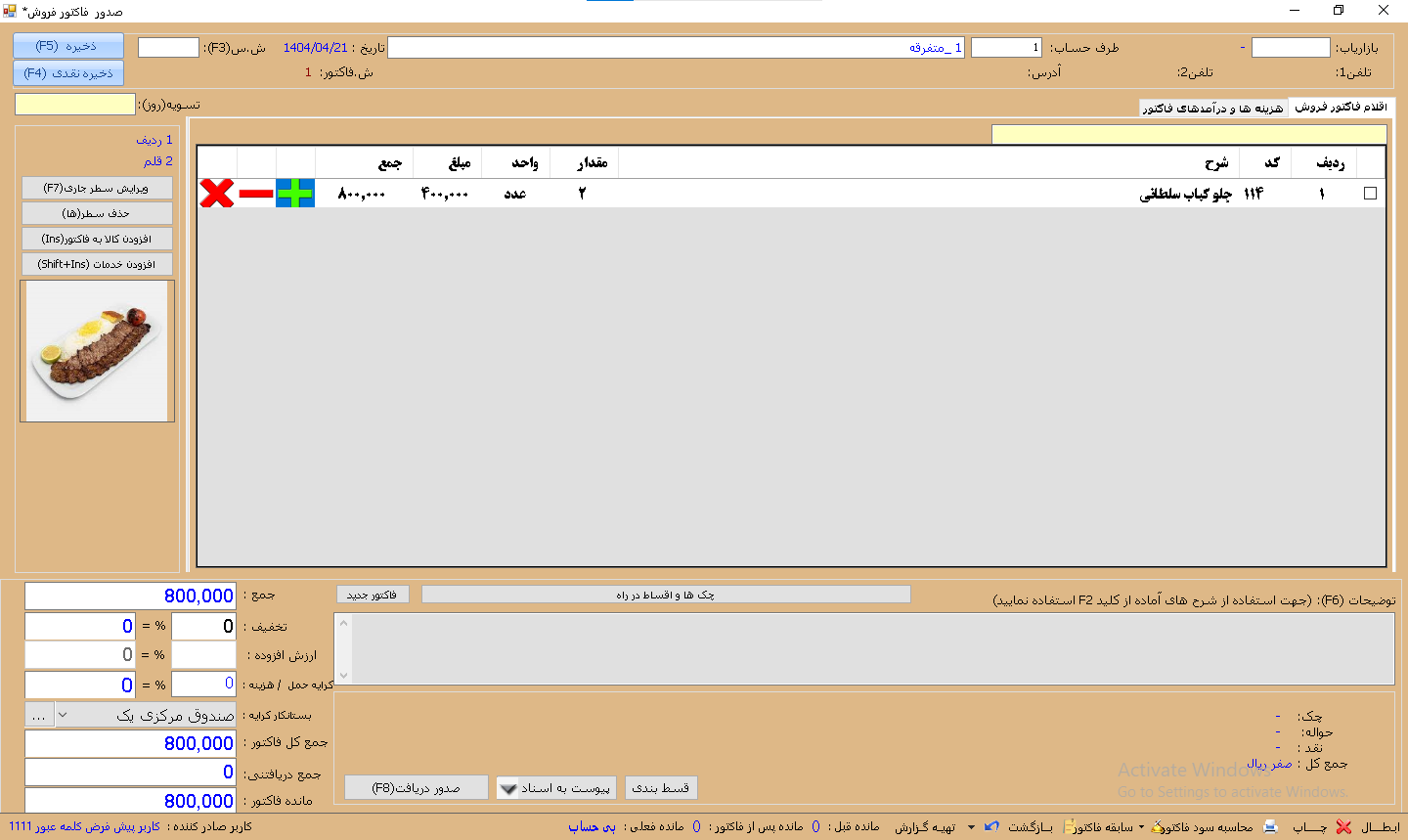Screen dimensions: 1408x840
Task: Click the صدور دریافت (F8) button
Action: pos(416,788)
